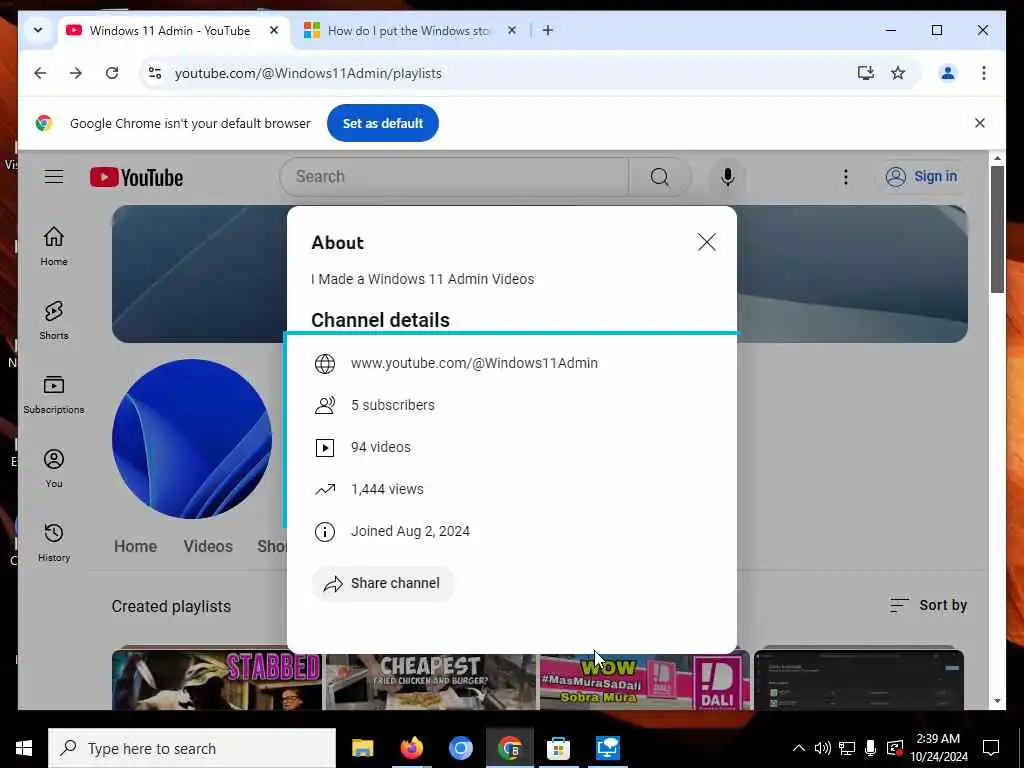Open History in sidebar
This screenshot has width=1024, height=768.
[54, 542]
